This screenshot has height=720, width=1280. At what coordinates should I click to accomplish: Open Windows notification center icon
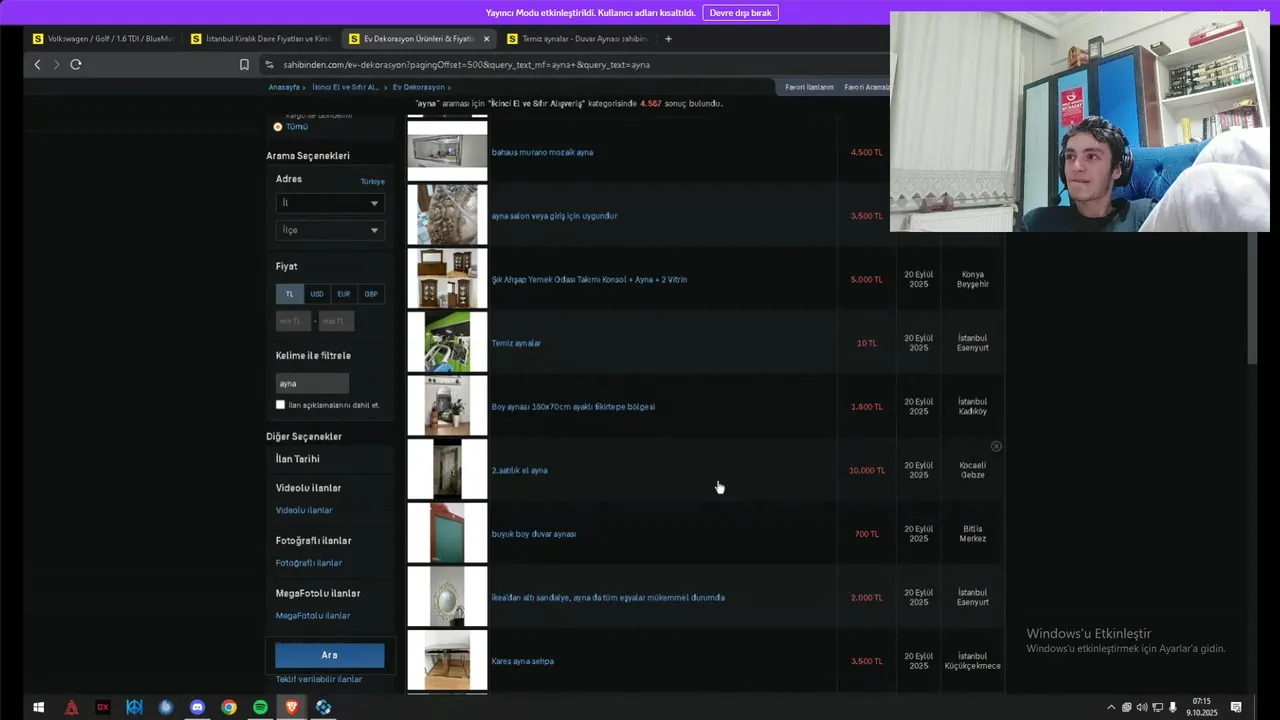[1236, 707]
